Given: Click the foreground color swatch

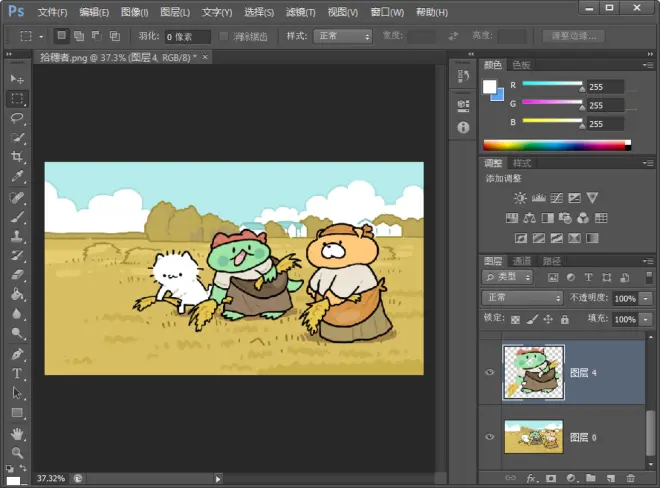Looking at the screenshot, I should pyautogui.click(x=489, y=87).
